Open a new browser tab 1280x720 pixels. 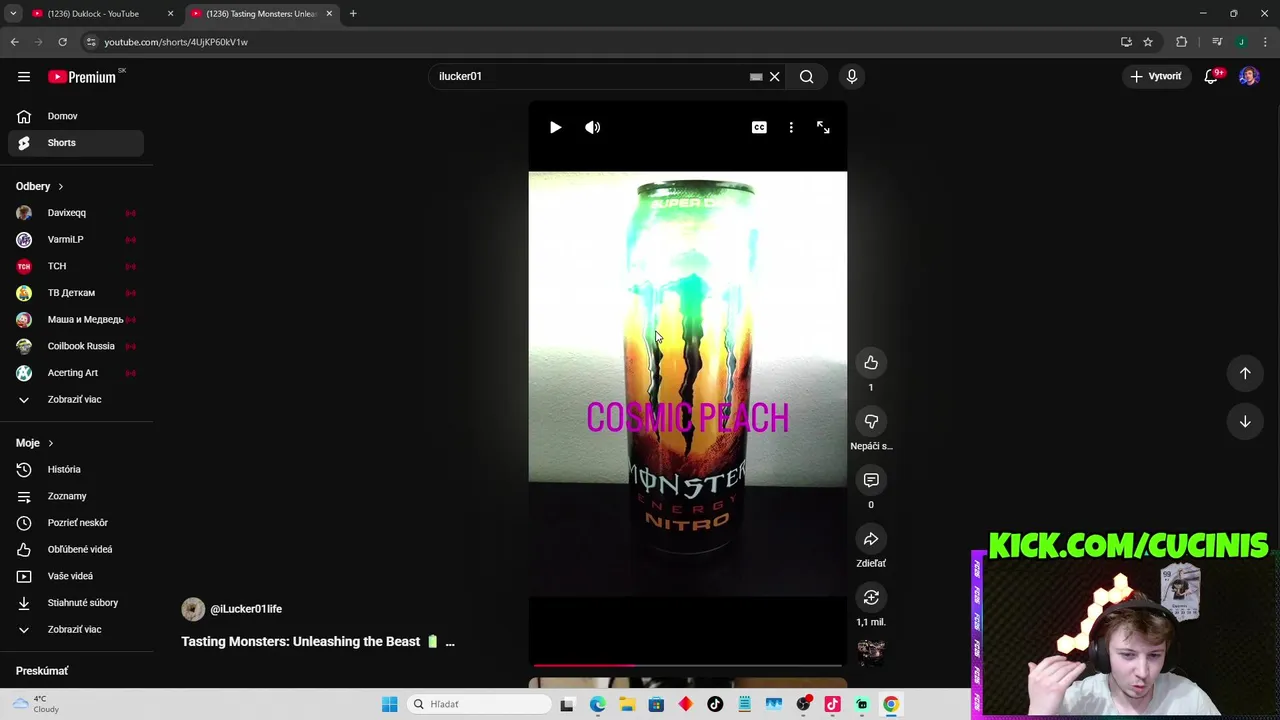(x=353, y=14)
